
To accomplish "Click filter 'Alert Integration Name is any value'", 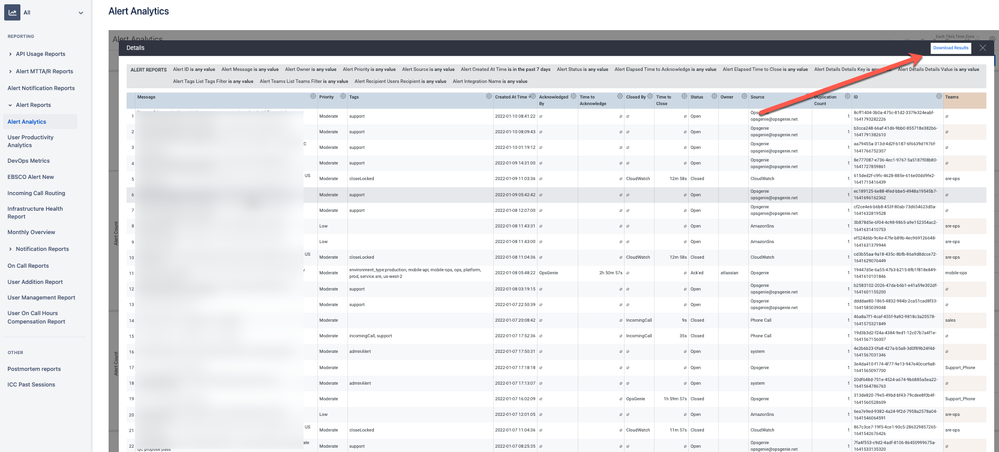I will pyautogui.click(x=490, y=81).
